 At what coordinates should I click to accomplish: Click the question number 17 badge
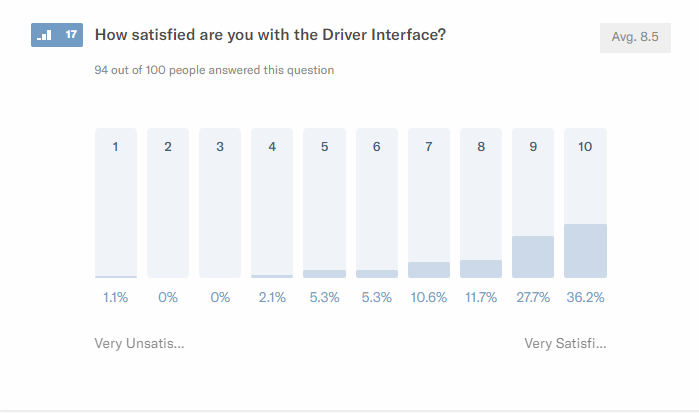coord(70,35)
